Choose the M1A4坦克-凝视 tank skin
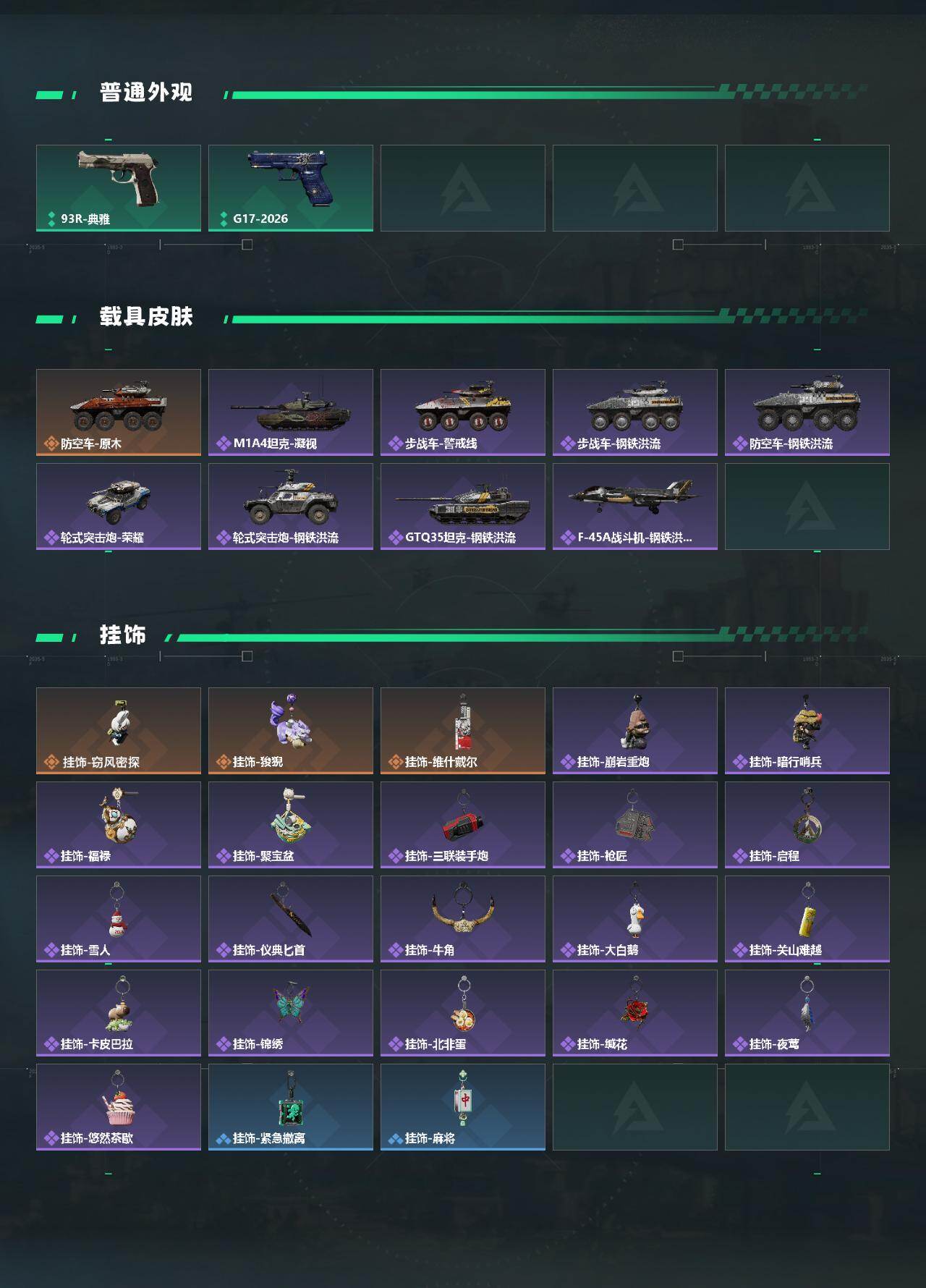The width and height of the screenshot is (926, 1288). point(291,412)
